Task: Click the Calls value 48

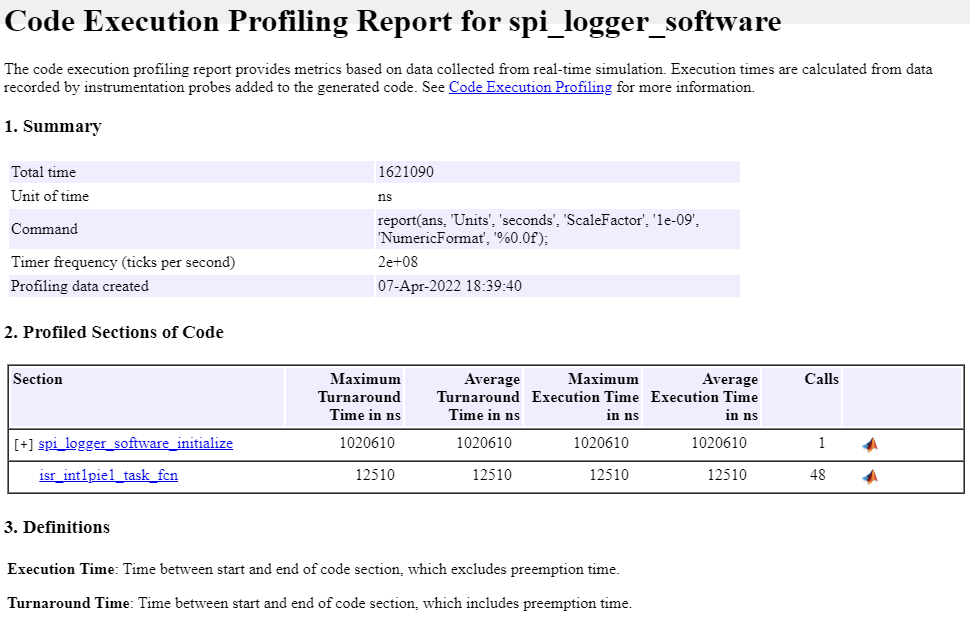Action: pos(817,476)
